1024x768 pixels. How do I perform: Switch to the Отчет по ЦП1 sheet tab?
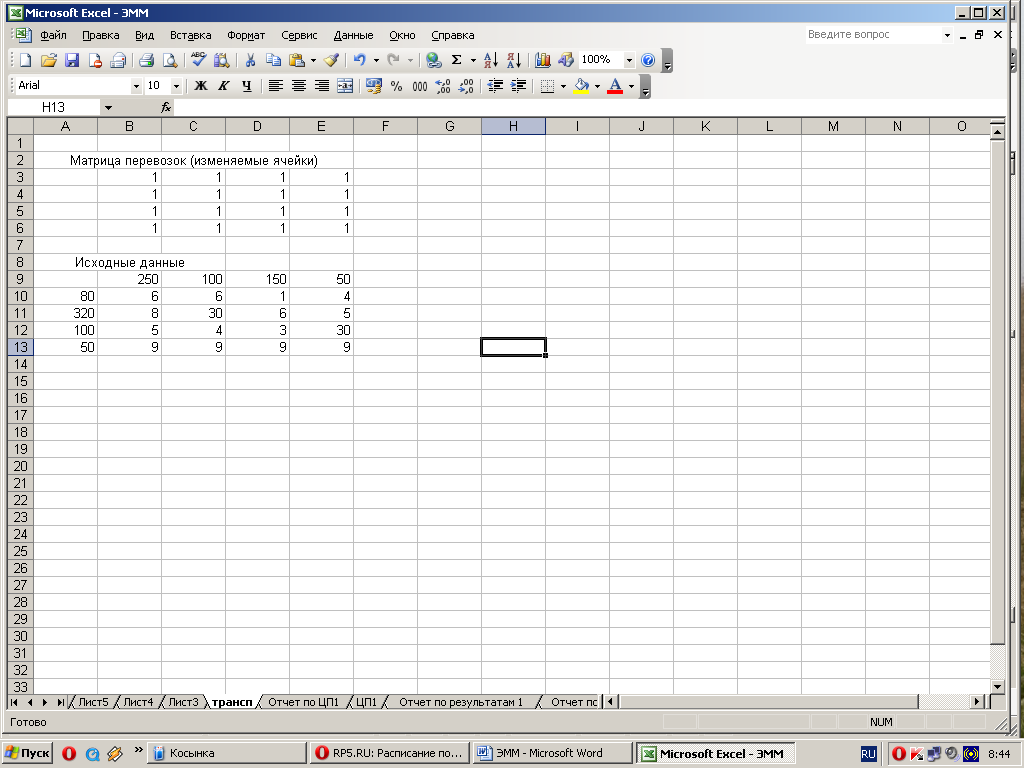[304, 702]
